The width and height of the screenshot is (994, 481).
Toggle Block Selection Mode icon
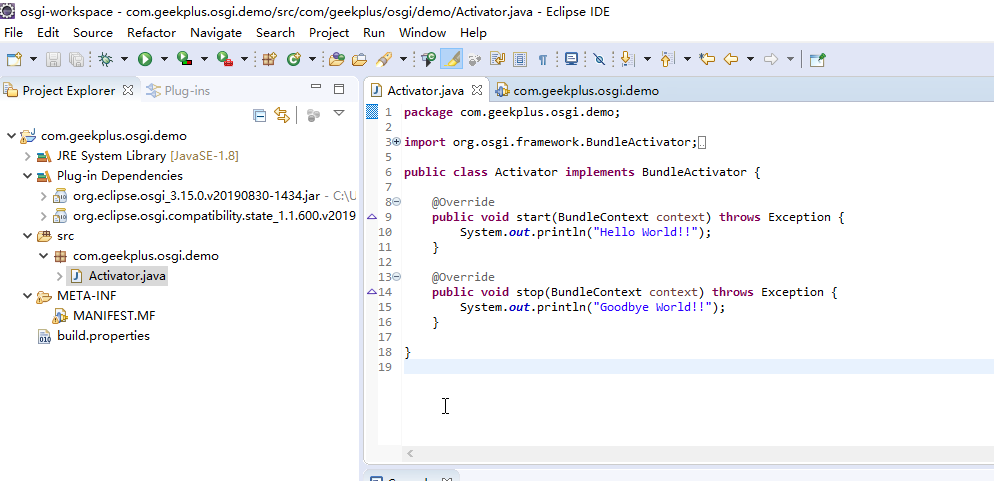pyautogui.click(x=520, y=60)
